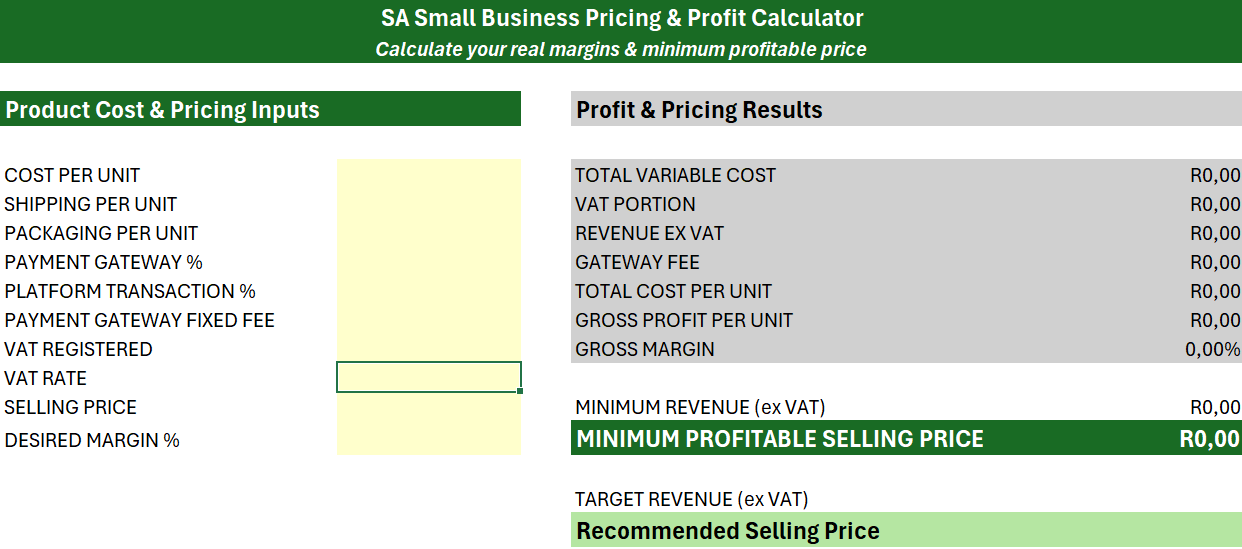Click the PACKAGING PER UNIT yellow cell
The height and width of the screenshot is (549, 1242).
(429, 233)
